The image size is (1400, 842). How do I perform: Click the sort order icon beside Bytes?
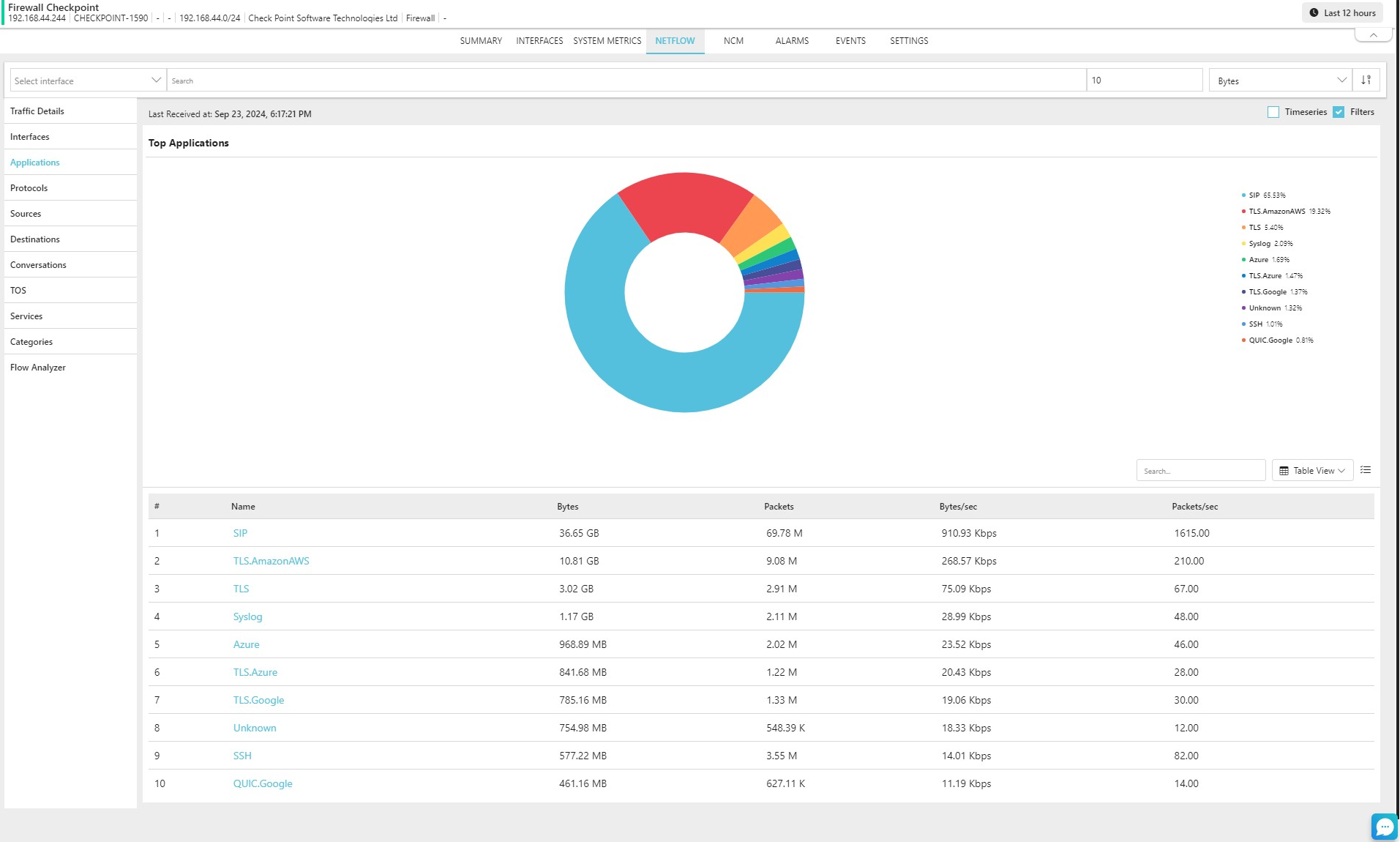click(1366, 81)
